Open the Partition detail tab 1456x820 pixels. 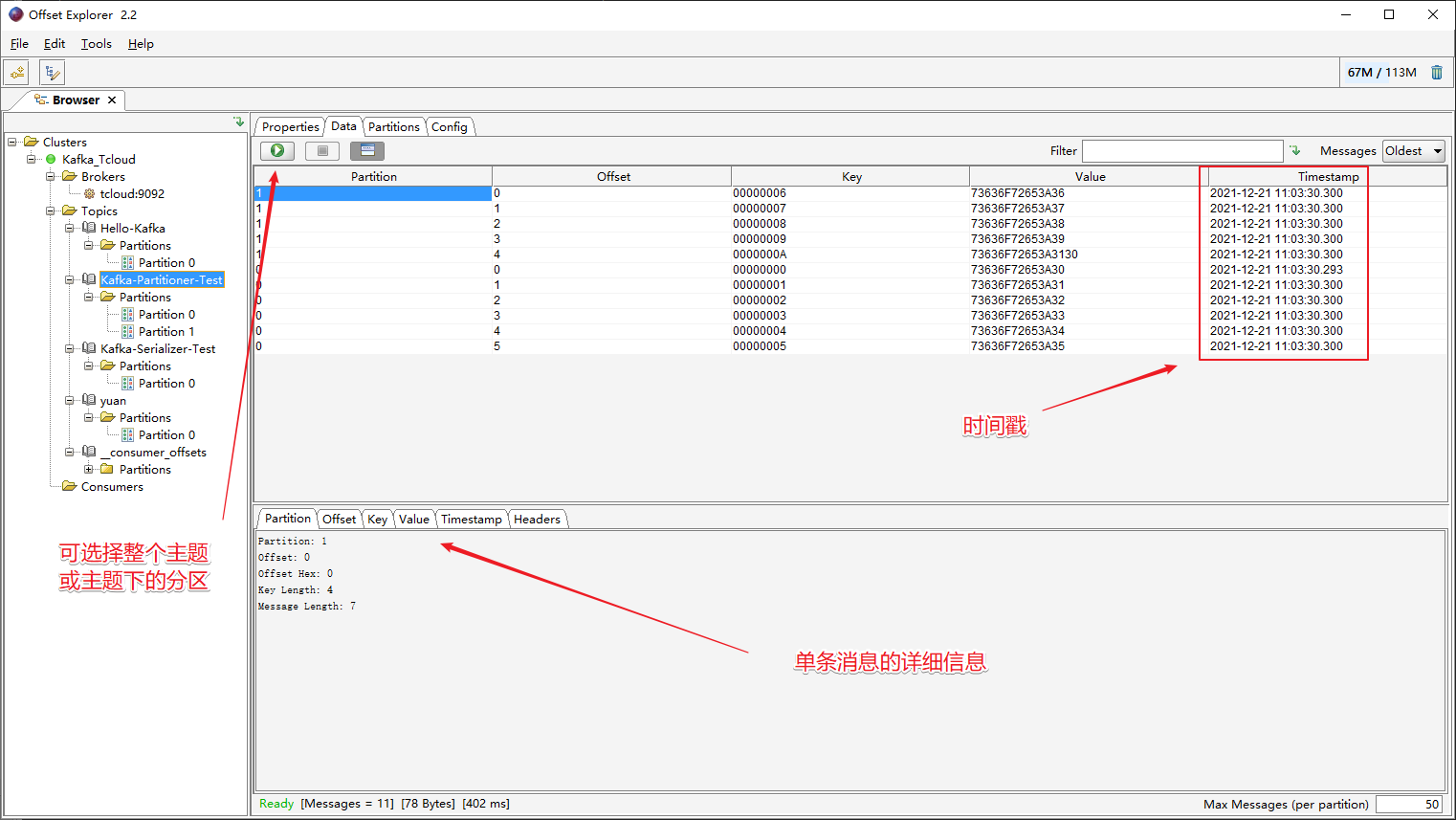coord(287,518)
